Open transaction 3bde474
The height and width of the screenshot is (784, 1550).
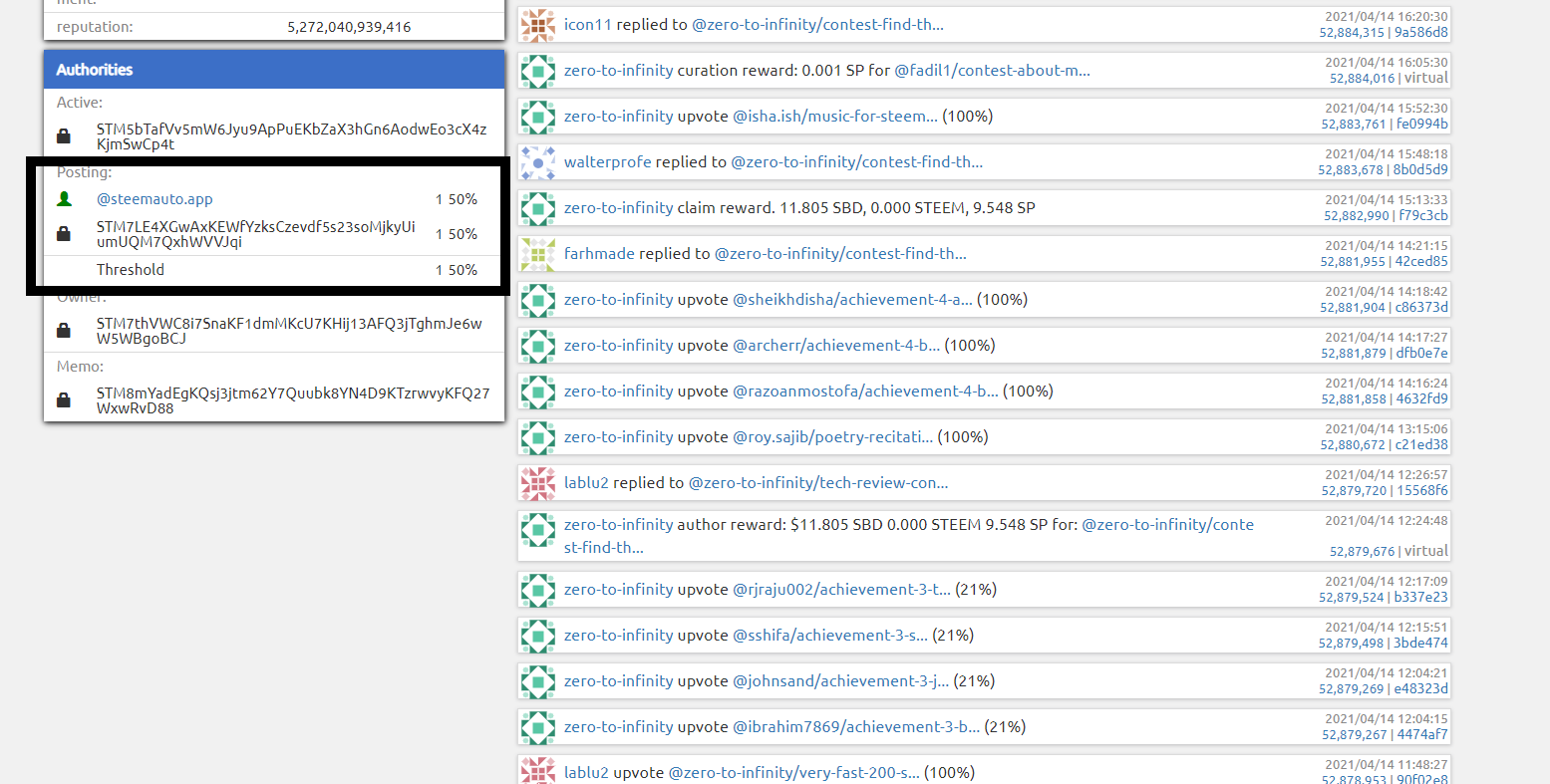[x=1422, y=644]
